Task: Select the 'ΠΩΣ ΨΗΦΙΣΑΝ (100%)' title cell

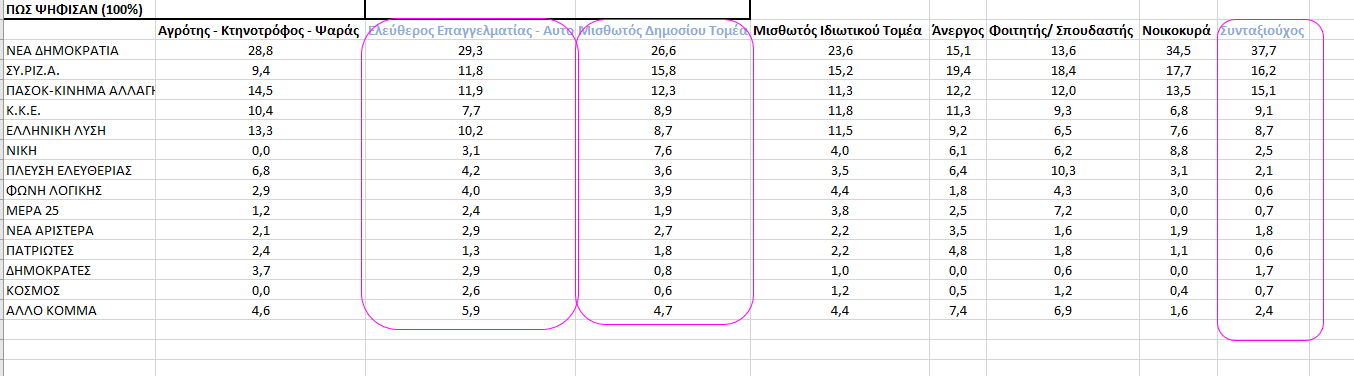Action: click(x=74, y=10)
